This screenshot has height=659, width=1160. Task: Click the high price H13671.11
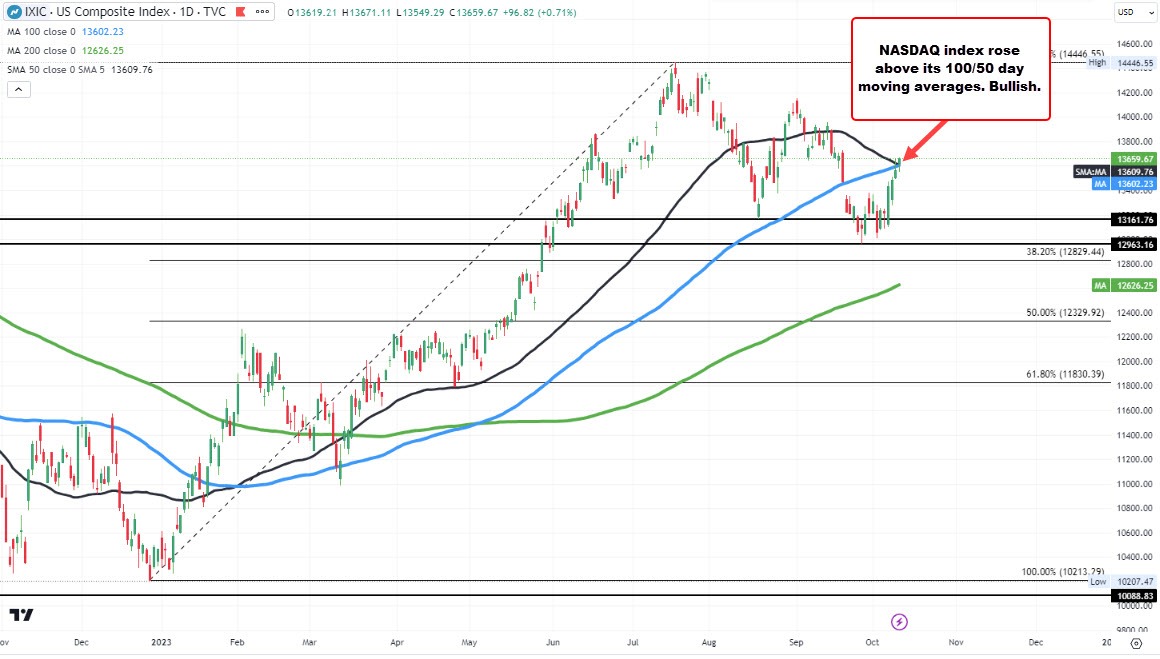click(367, 13)
